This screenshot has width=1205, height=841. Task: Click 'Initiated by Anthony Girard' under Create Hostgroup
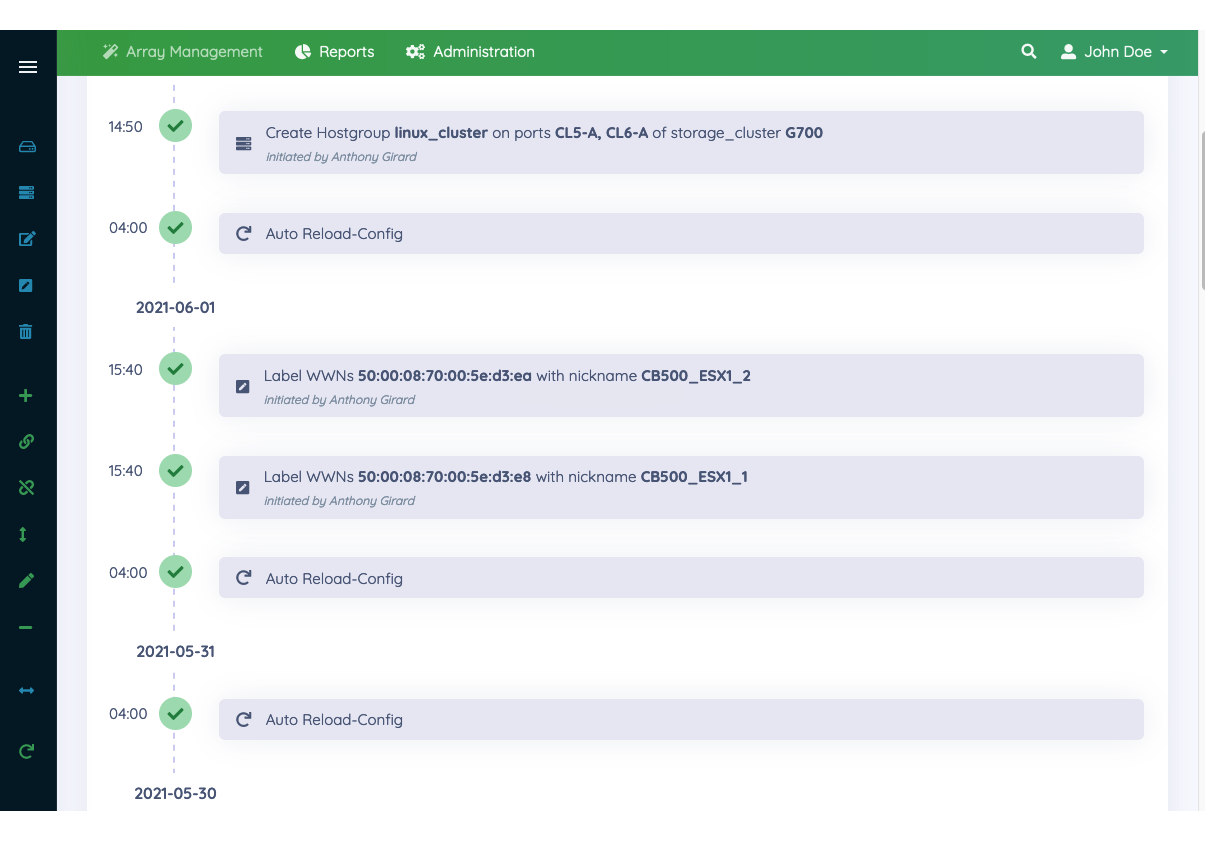pos(341,157)
